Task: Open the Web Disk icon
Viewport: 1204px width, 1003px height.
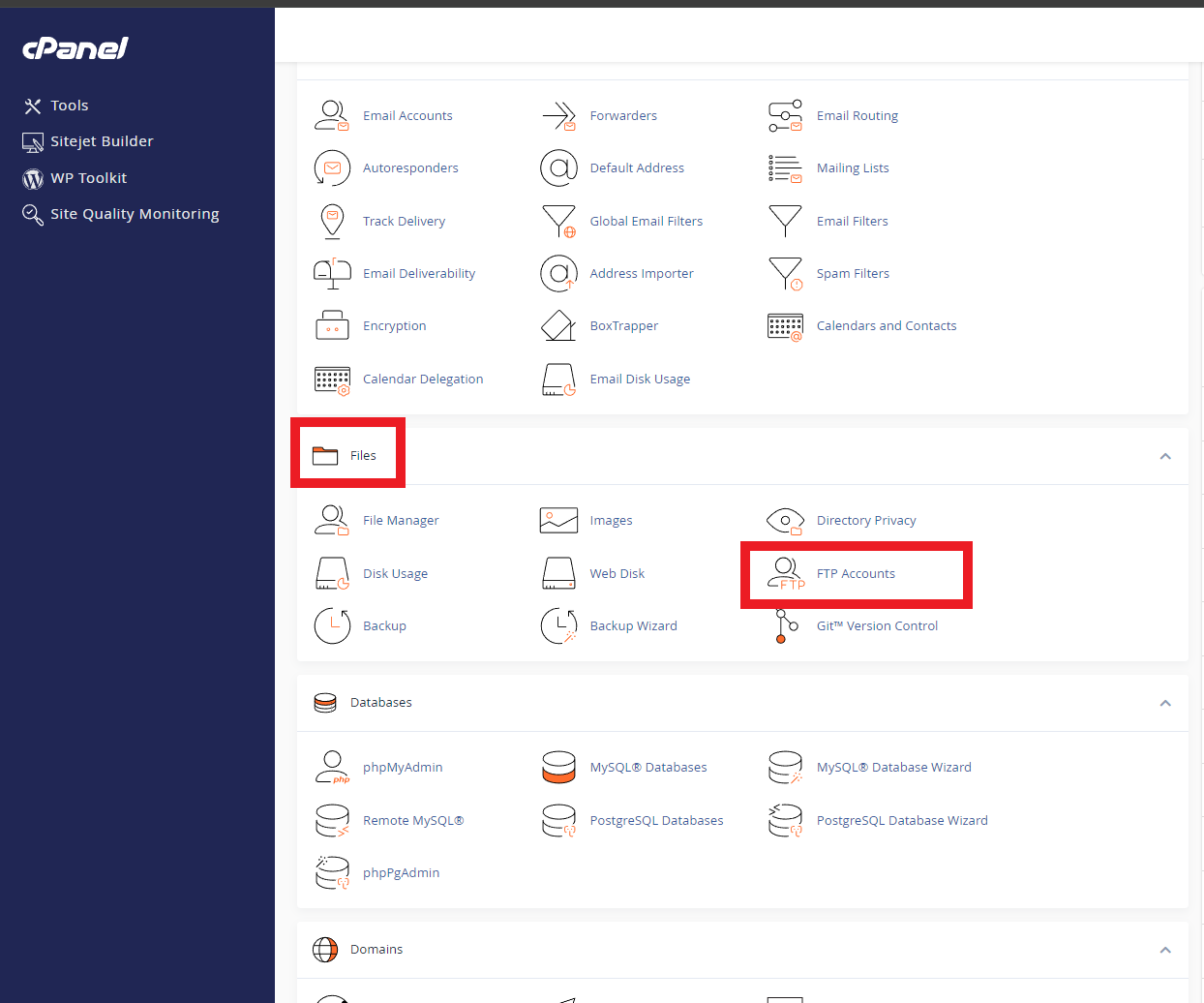Action: pos(558,573)
